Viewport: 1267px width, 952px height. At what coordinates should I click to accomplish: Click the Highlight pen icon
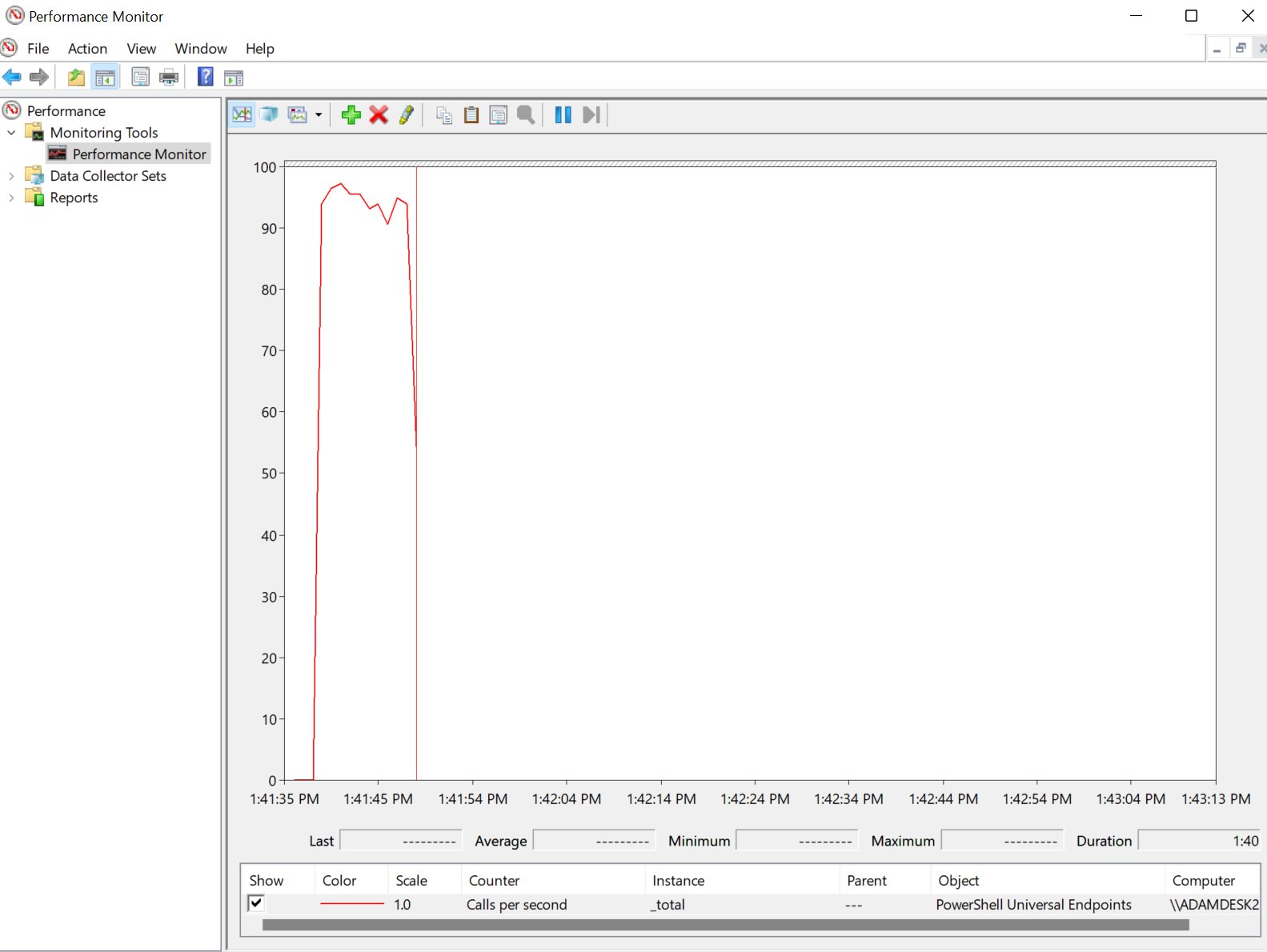407,115
